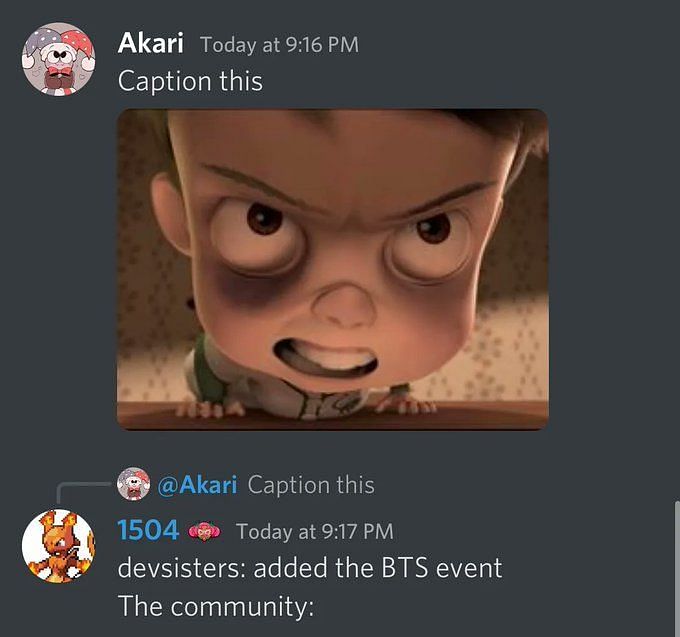680x637 pixels.
Task: Click the Today at 9:17 PM timestamp
Action: (x=315, y=532)
